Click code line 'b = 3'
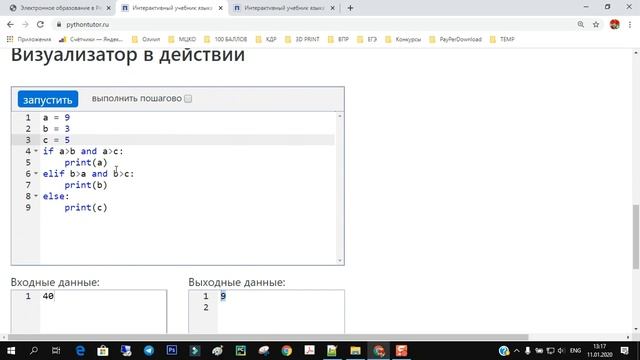640x360 pixels. 56,129
